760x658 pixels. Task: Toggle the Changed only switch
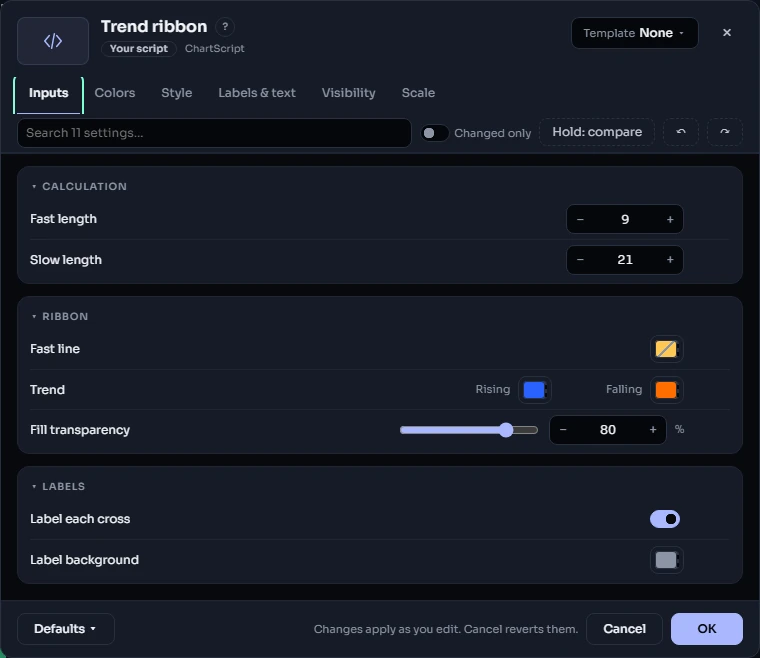coord(434,133)
